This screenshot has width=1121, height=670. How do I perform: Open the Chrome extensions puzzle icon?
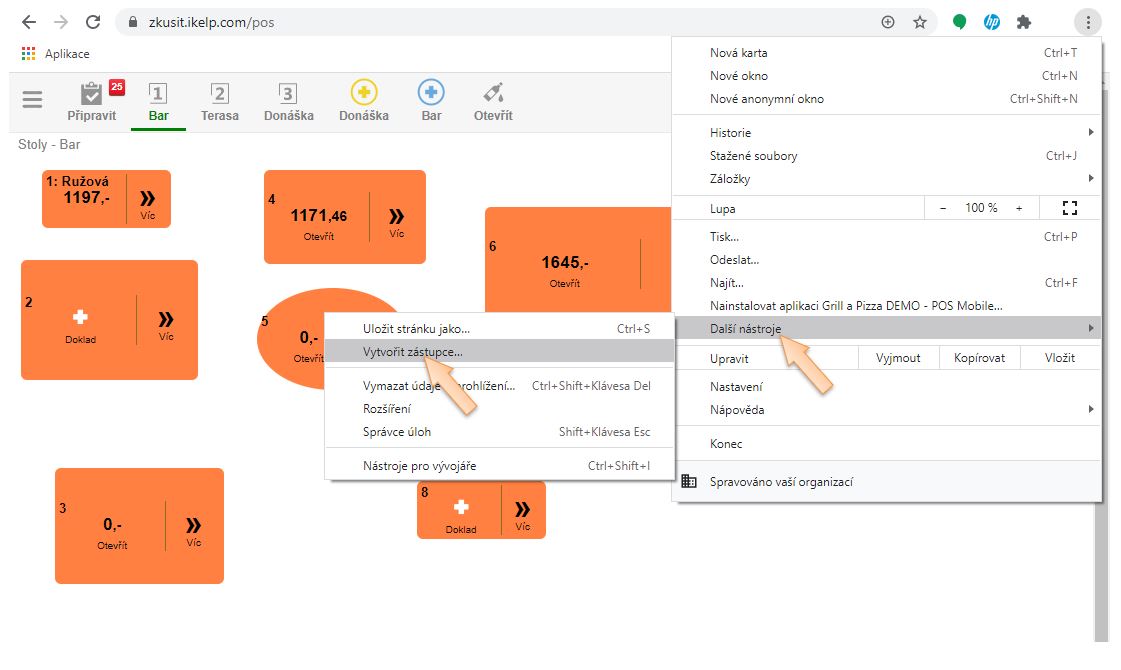pyautogui.click(x=1024, y=22)
